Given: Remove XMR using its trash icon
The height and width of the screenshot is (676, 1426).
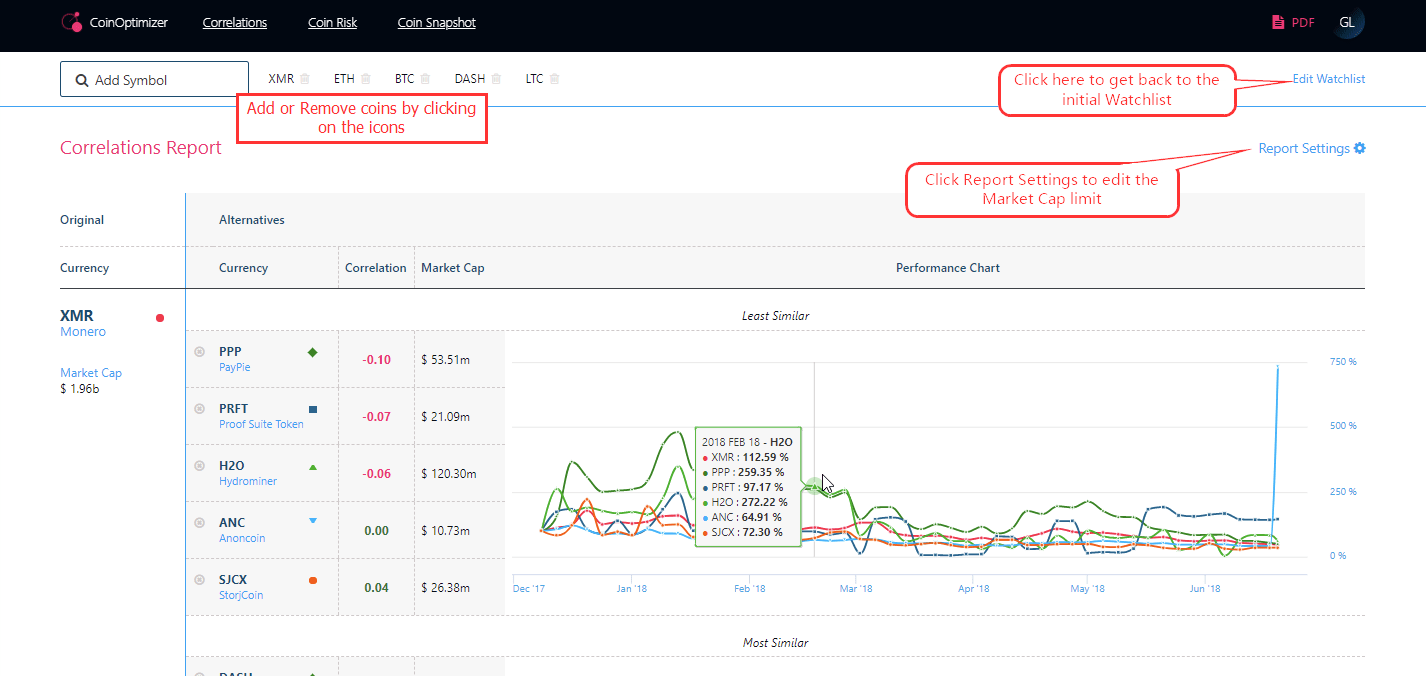Looking at the screenshot, I should coord(305,79).
